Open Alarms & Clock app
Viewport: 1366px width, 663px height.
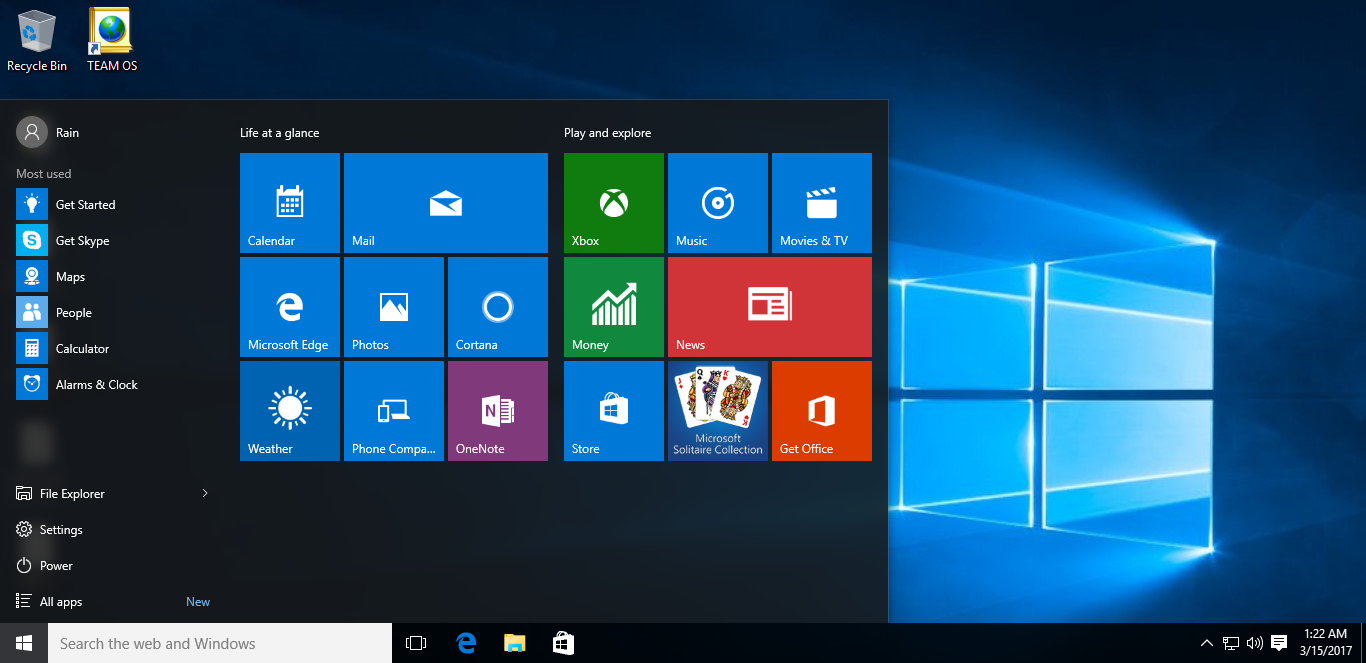click(x=114, y=384)
